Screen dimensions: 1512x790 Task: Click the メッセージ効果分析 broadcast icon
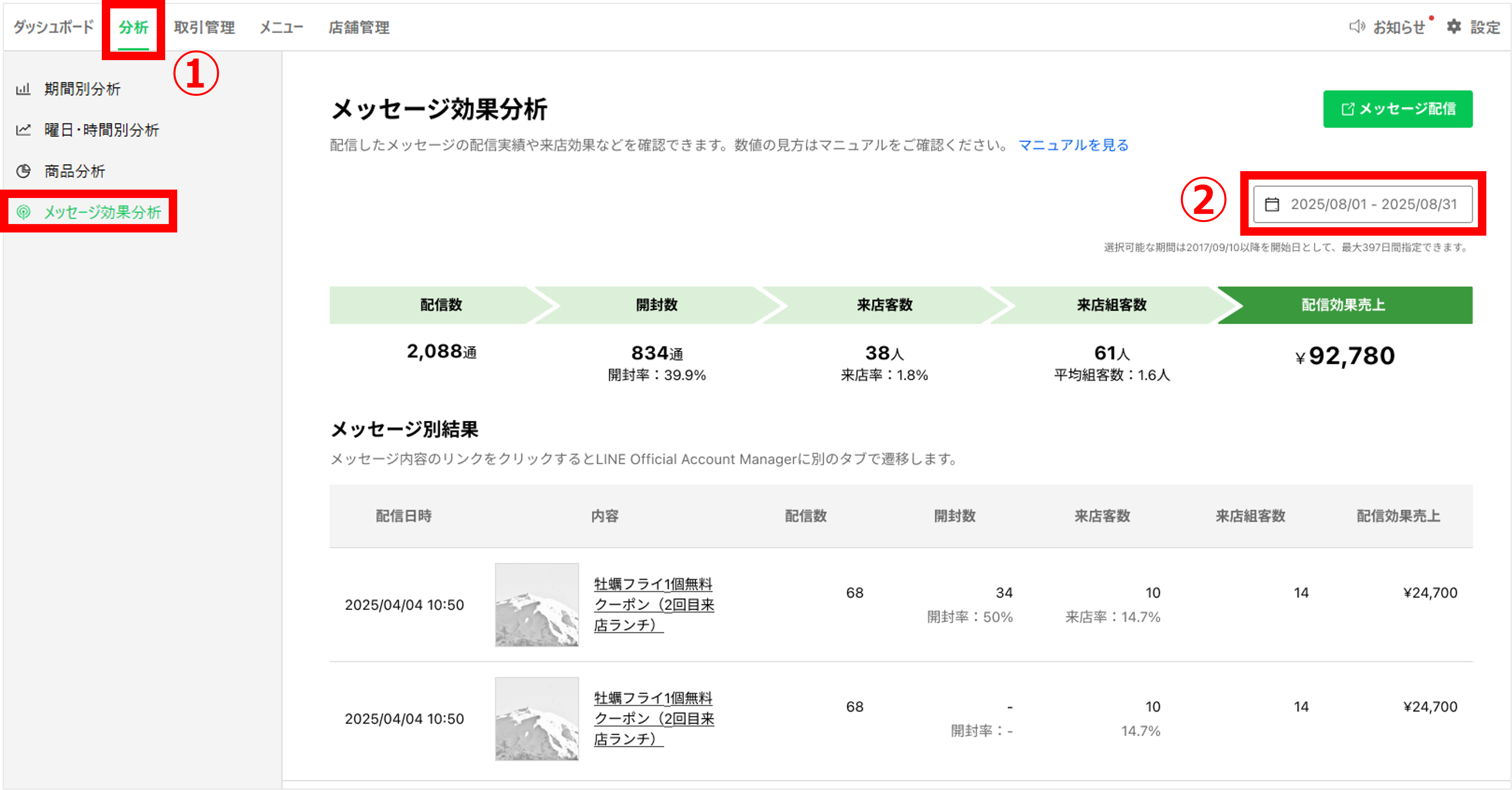coord(23,212)
